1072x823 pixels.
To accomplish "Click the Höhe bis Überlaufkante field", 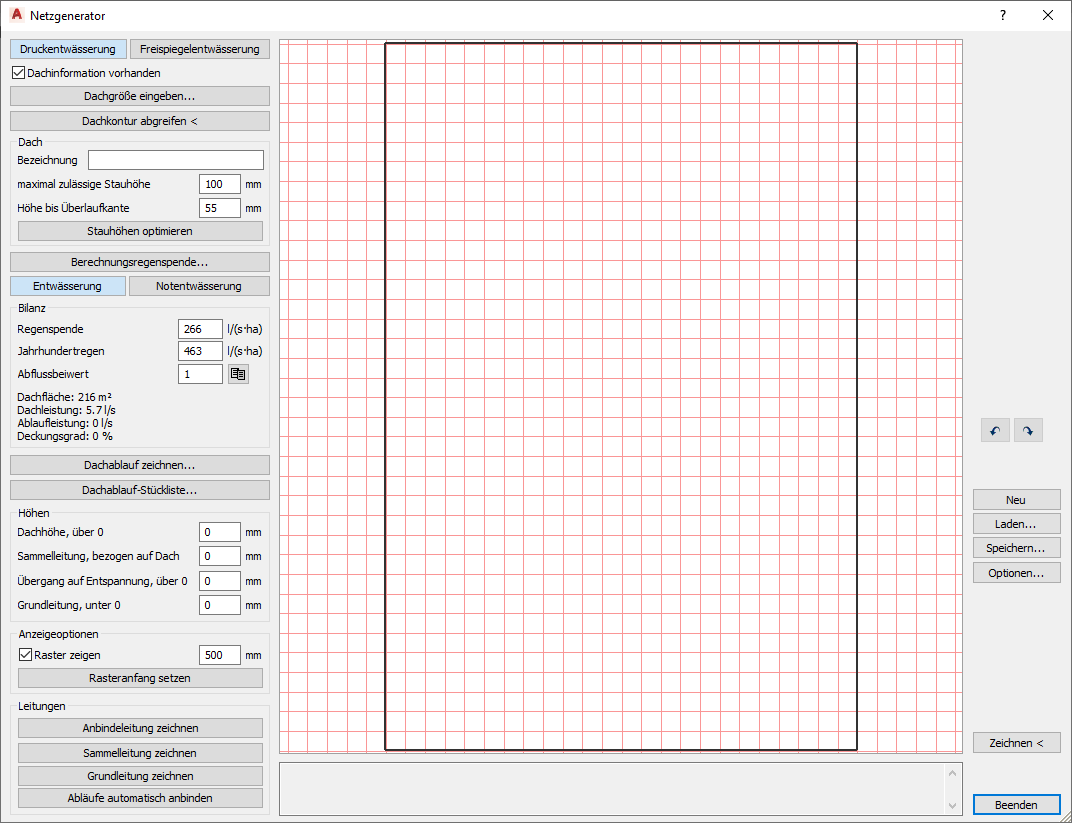I will (219, 208).
